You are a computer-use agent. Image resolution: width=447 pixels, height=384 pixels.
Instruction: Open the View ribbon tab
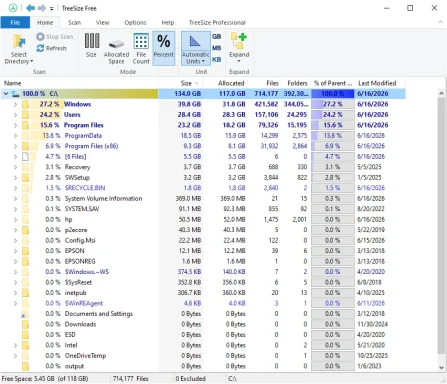tap(102, 22)
